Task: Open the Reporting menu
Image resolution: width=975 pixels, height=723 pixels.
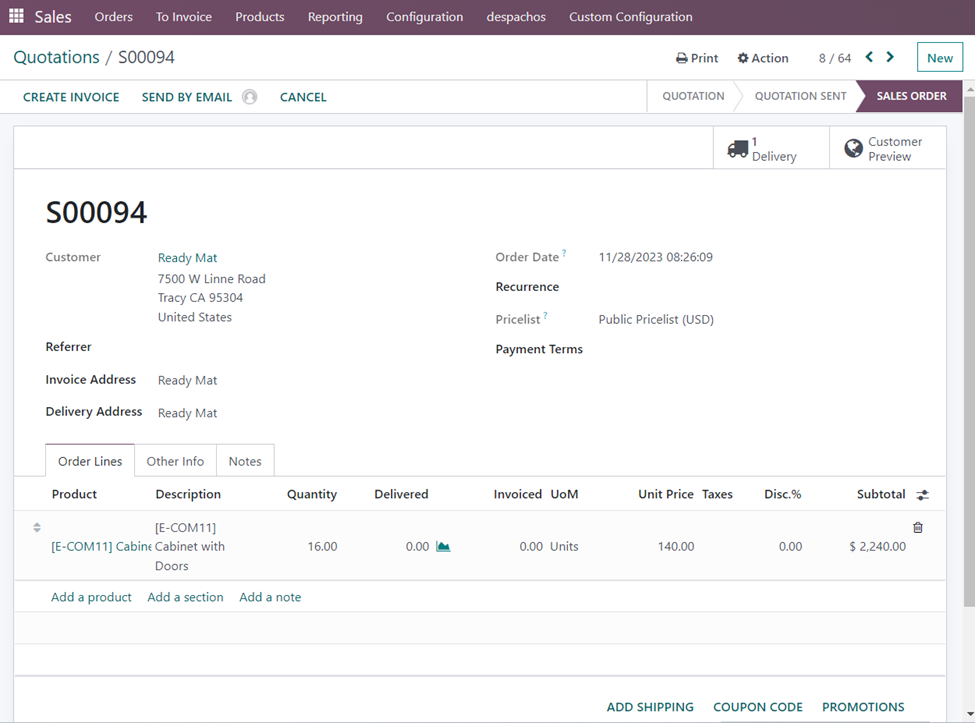Action: click(335, 17)
